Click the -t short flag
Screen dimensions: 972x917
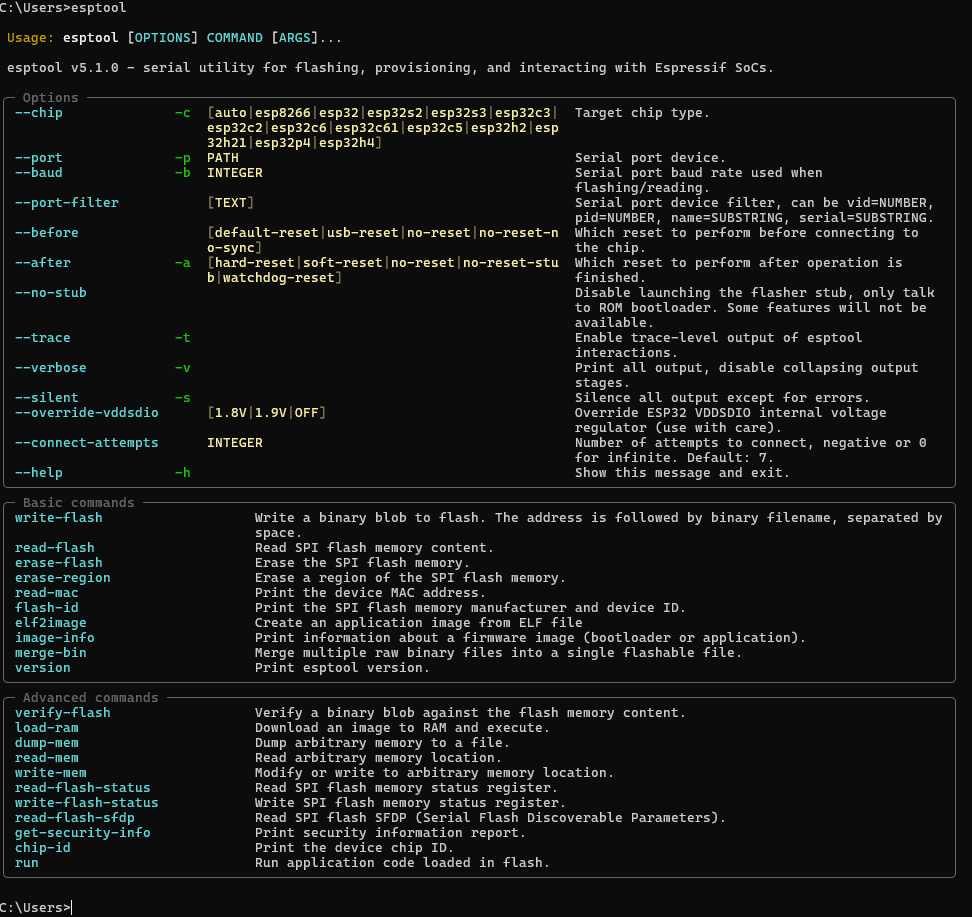pyautogui.click(x=182, y=338)
